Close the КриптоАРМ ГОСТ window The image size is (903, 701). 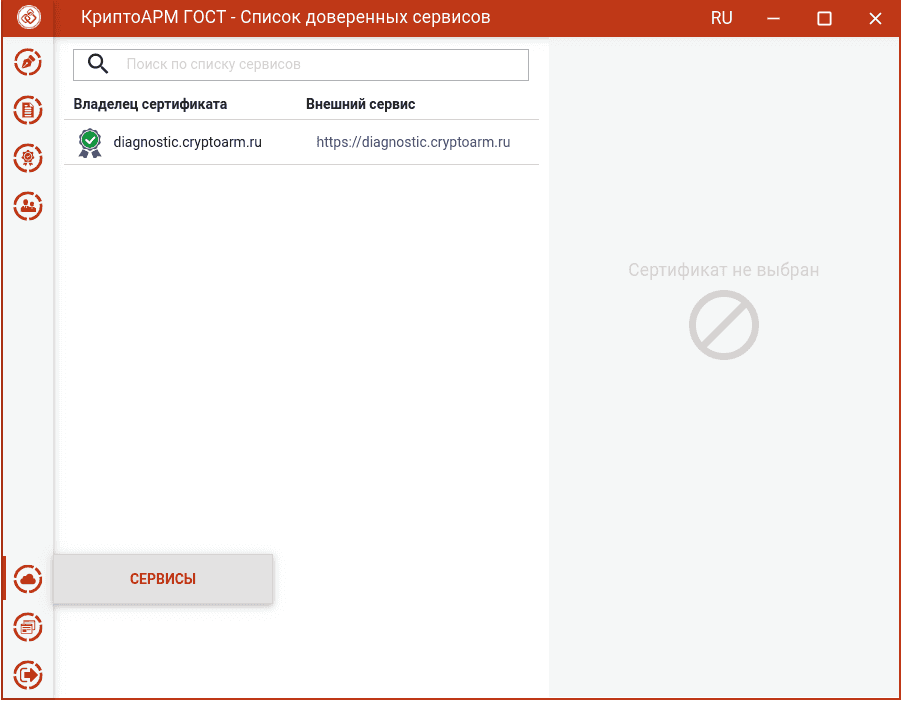[875, 18]
